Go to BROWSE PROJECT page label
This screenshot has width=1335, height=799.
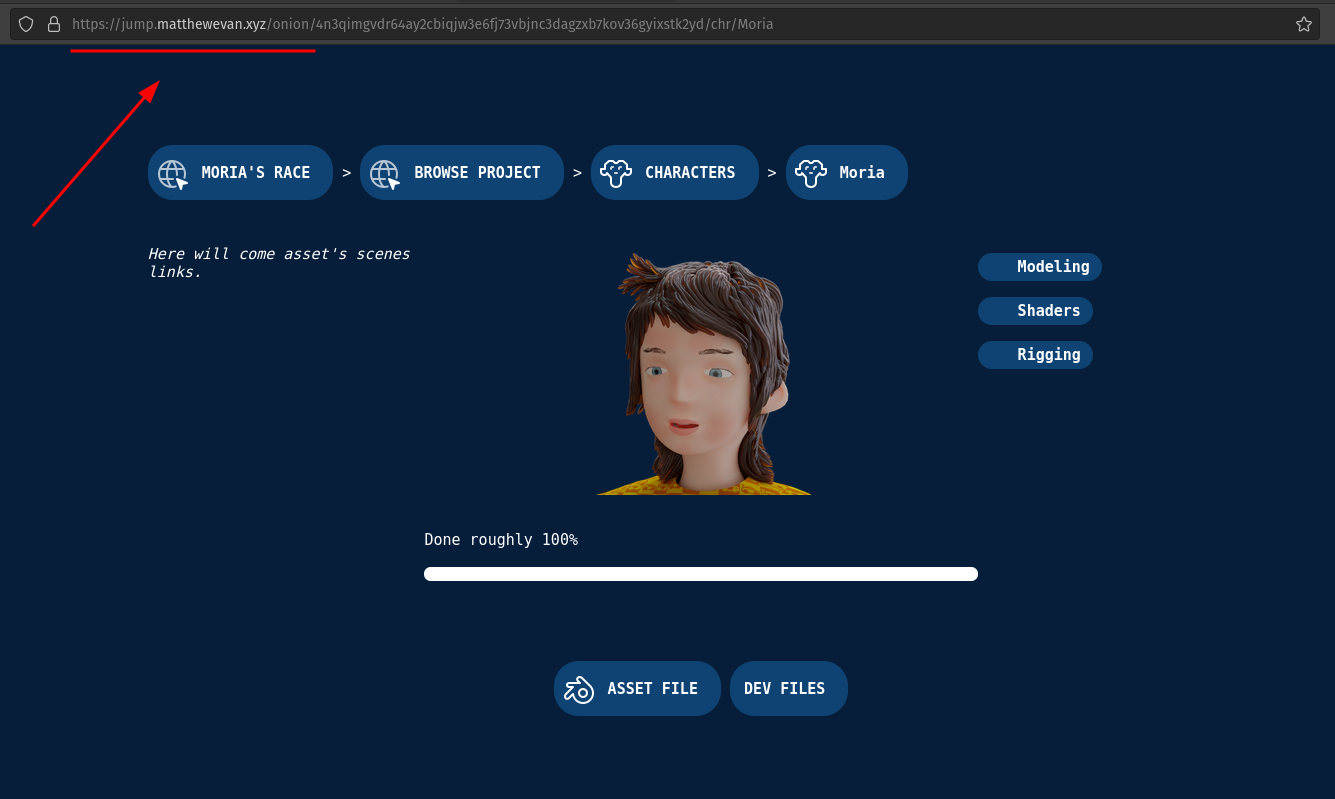coord(477,172)
